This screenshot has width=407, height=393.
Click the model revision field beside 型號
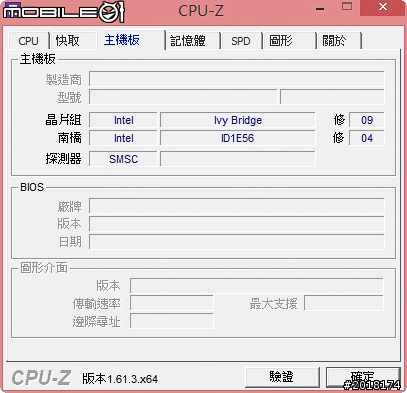click(x=332, y=97)
